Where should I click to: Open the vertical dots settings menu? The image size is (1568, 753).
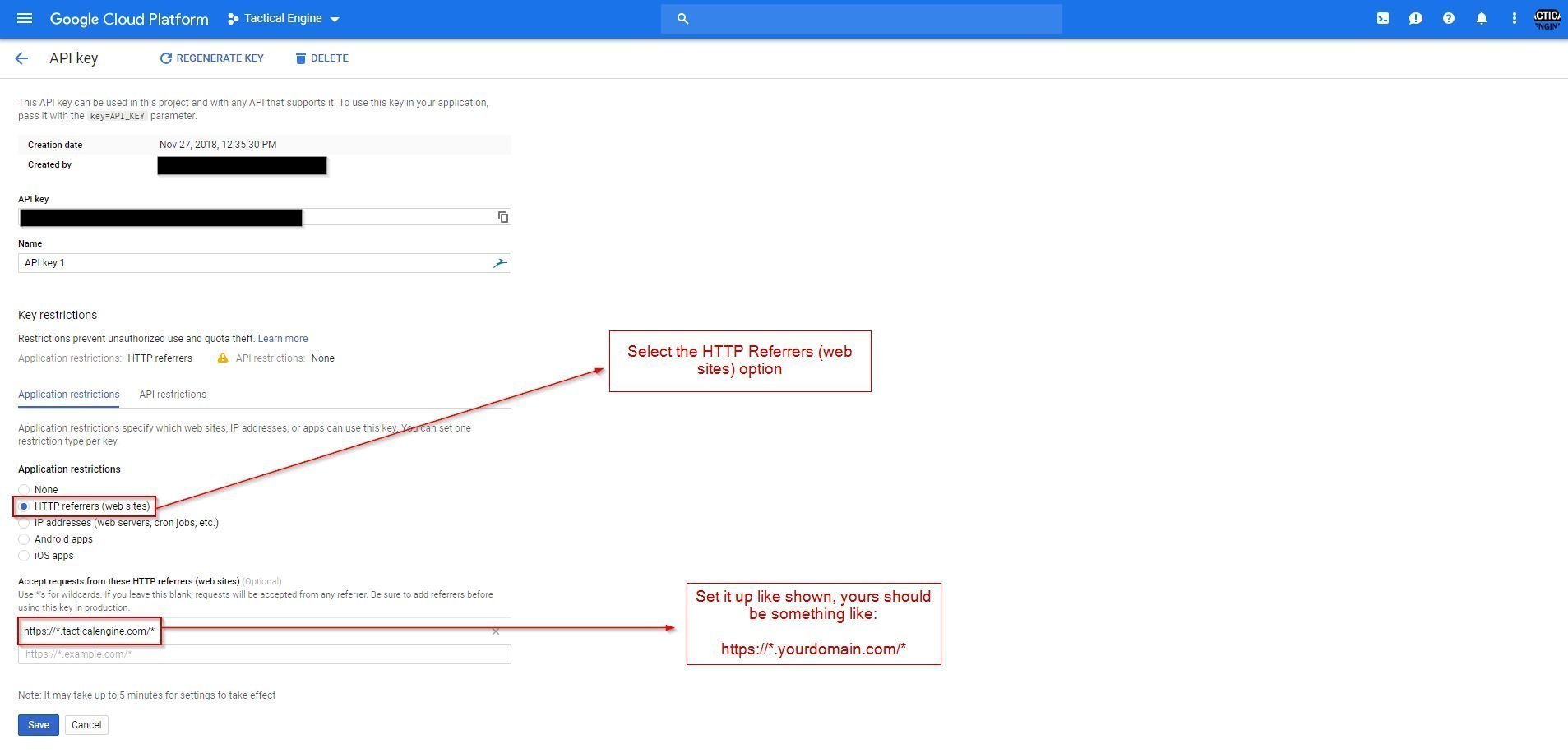(1514, 18)
